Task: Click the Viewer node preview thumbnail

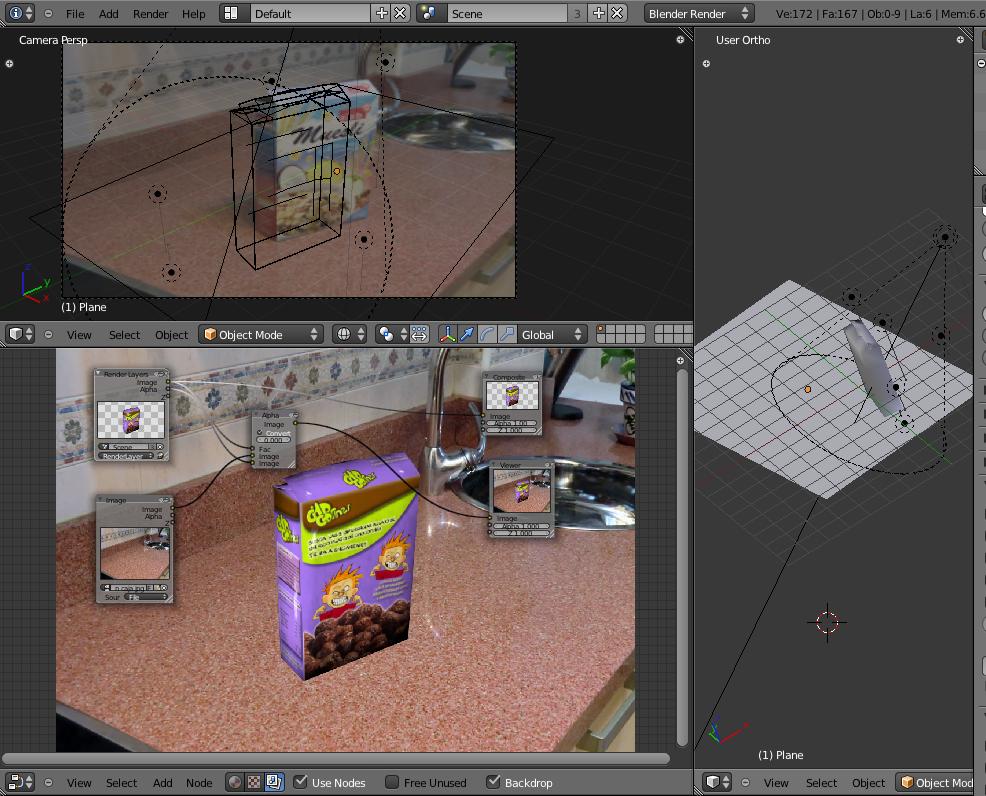Action: 522,490
